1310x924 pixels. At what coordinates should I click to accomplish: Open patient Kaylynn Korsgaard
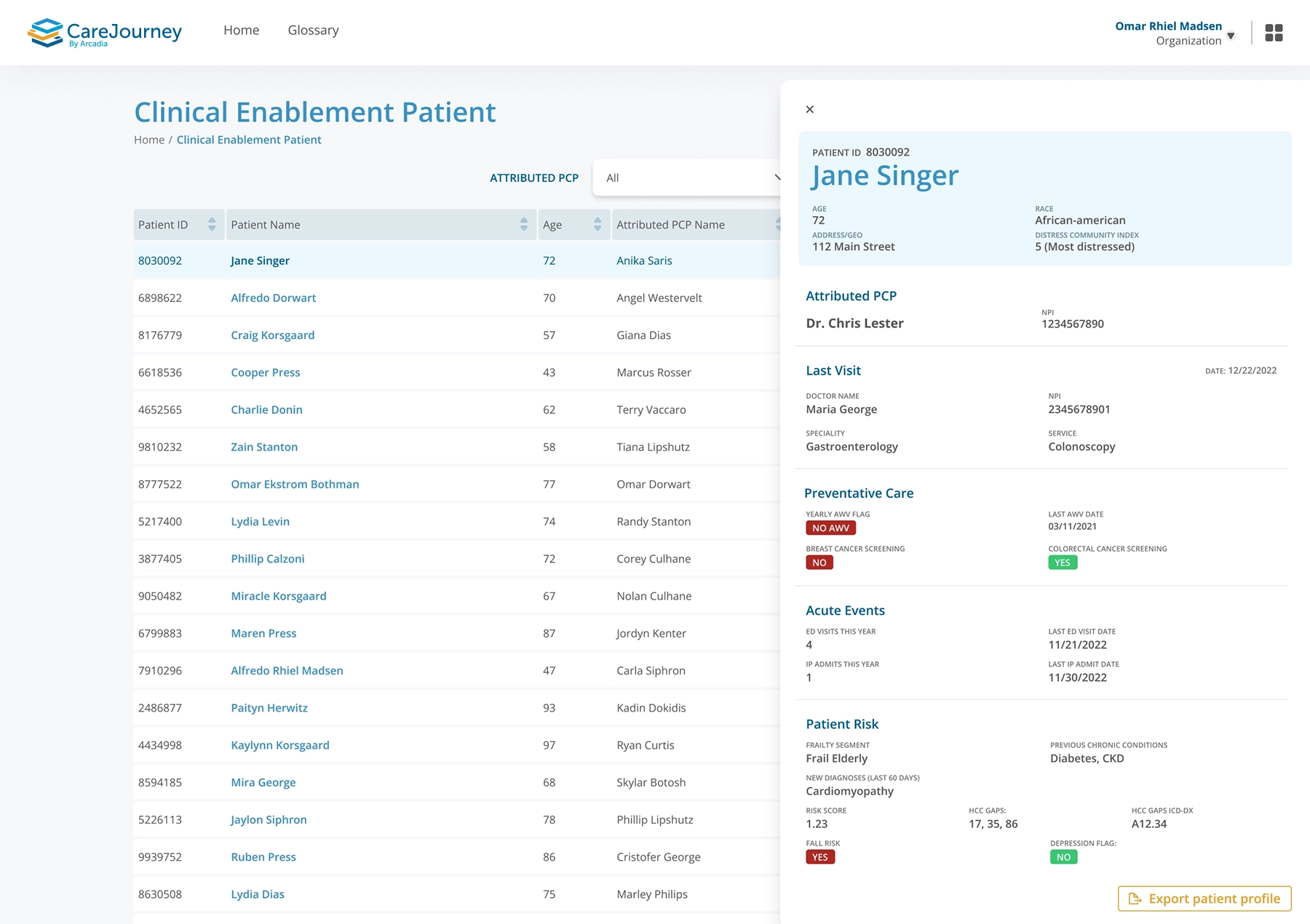click(280, 745)
